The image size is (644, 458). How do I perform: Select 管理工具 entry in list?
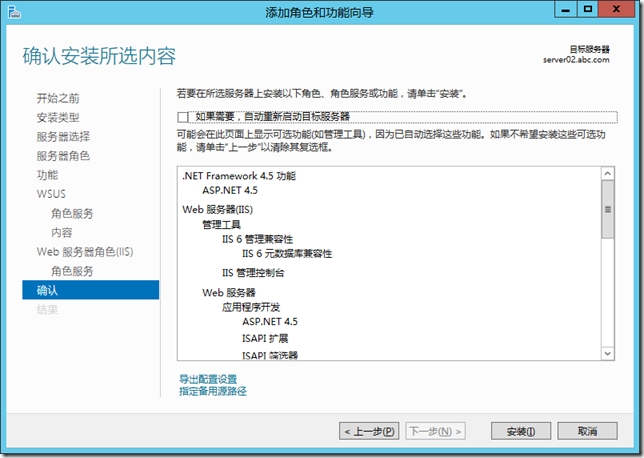point(221,224)
